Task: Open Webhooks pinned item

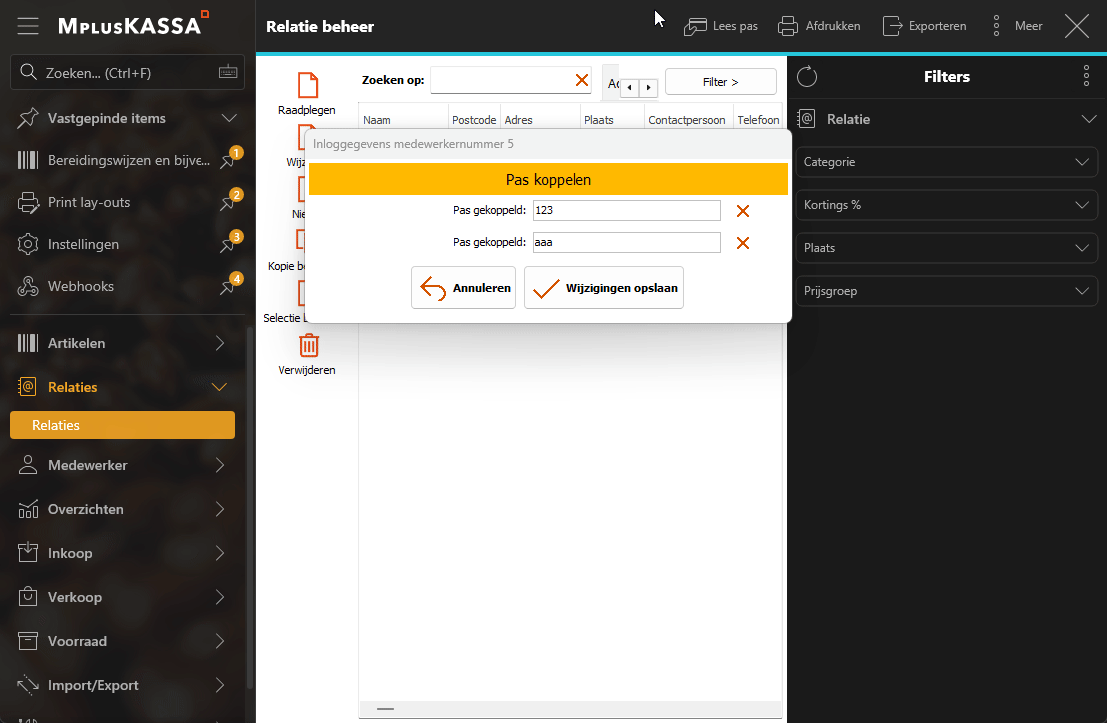Action: click(80, 286)
